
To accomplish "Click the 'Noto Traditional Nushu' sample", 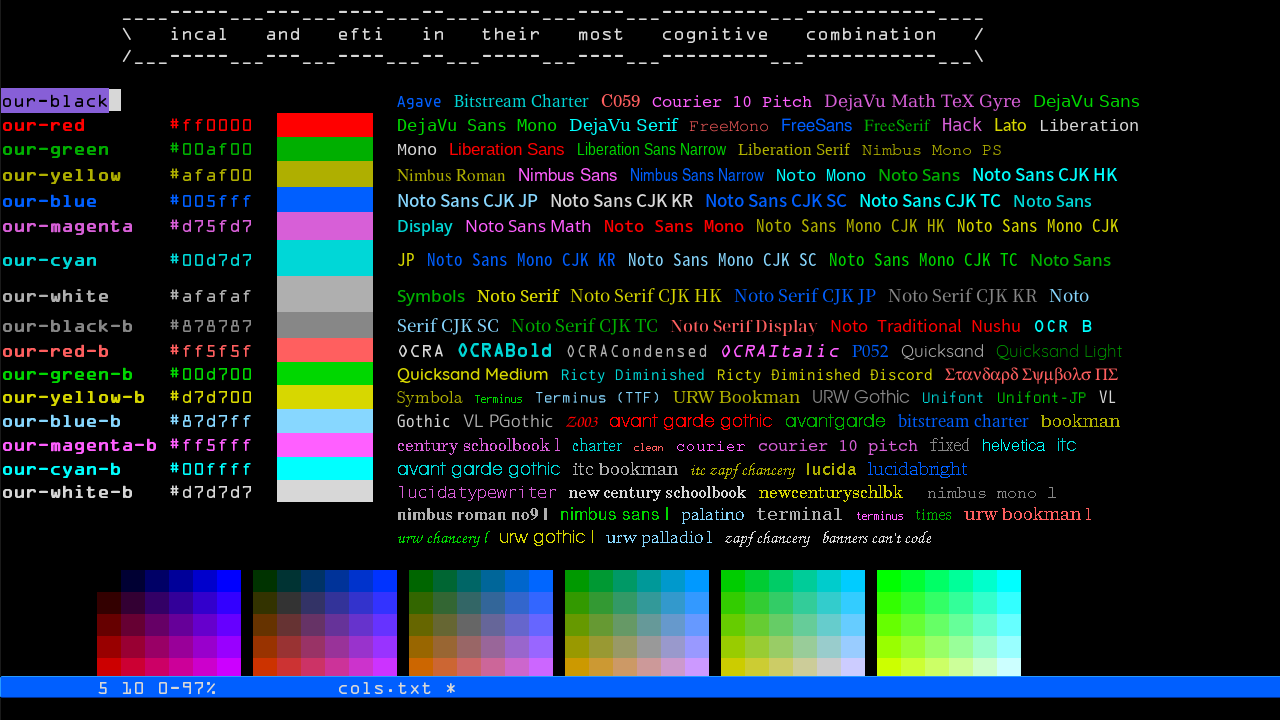I will point(925,327).
